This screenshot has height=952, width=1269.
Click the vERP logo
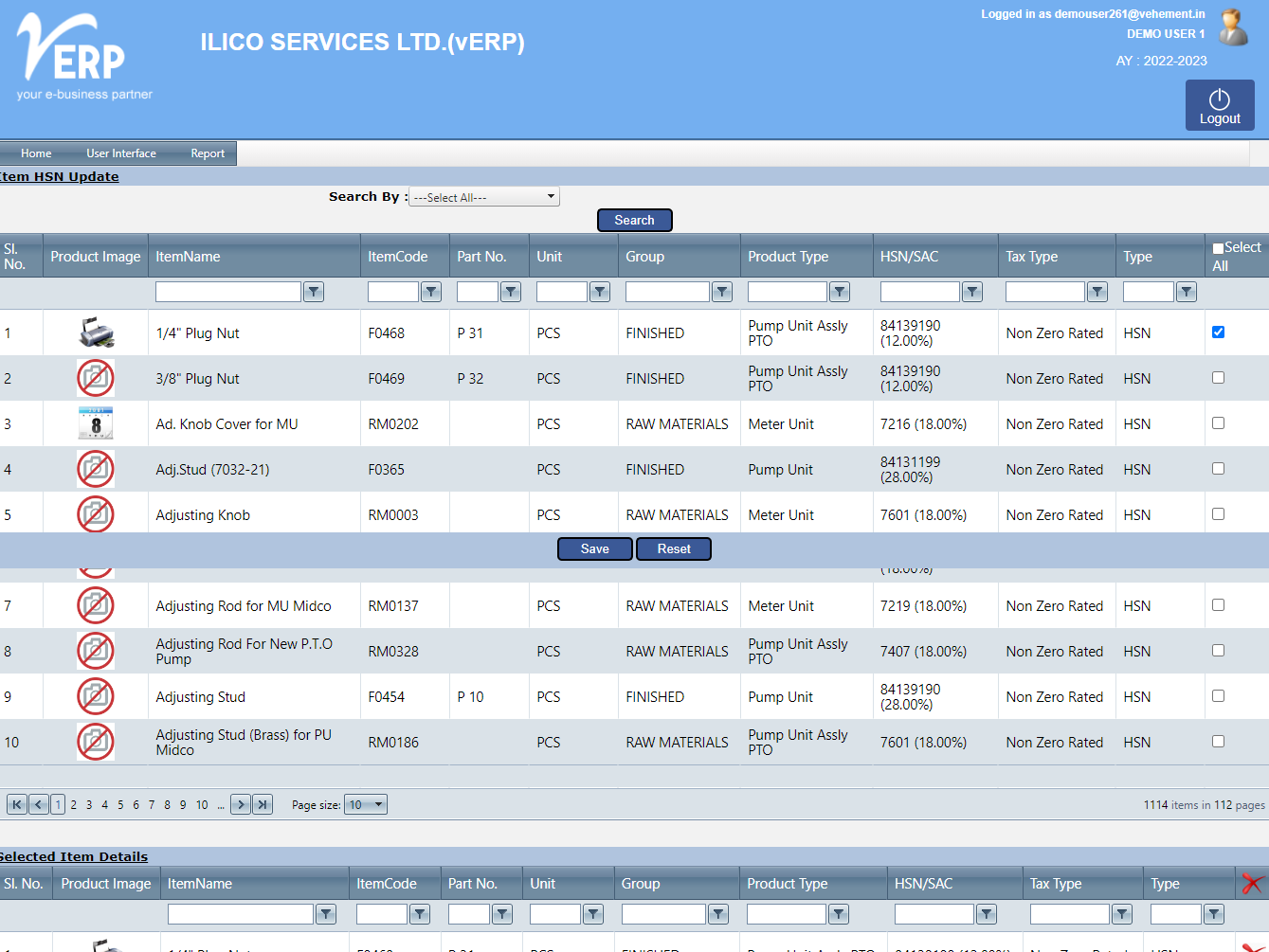tap(84, 57)
